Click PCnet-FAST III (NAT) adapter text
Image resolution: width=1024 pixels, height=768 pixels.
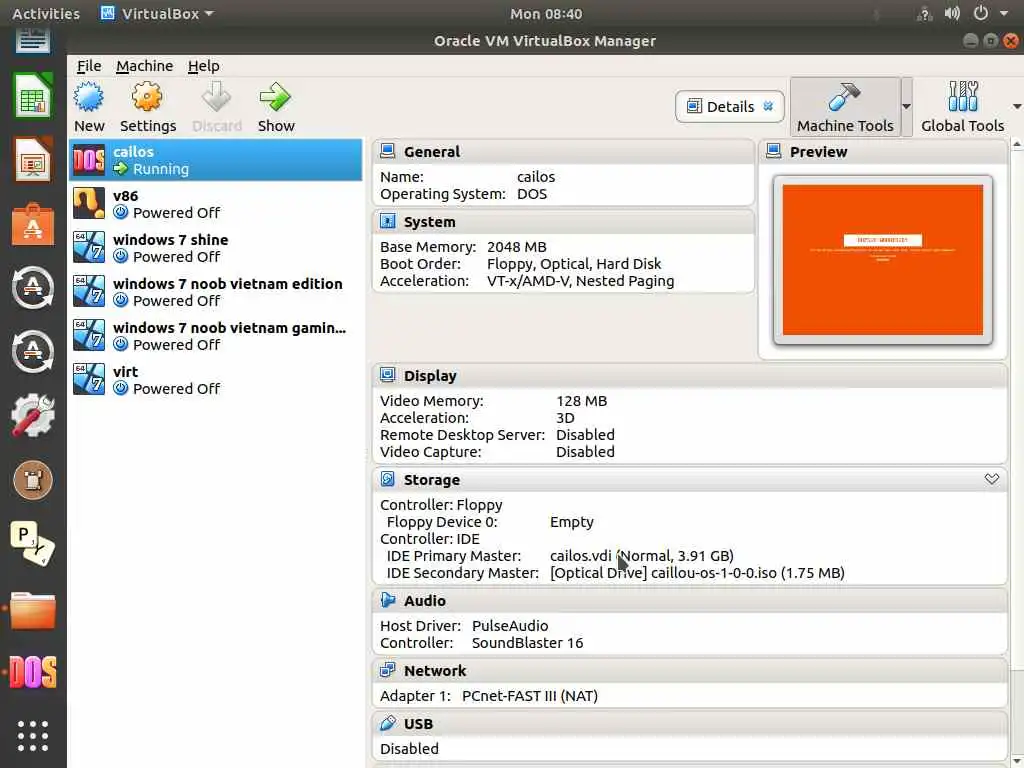(530, 696)
